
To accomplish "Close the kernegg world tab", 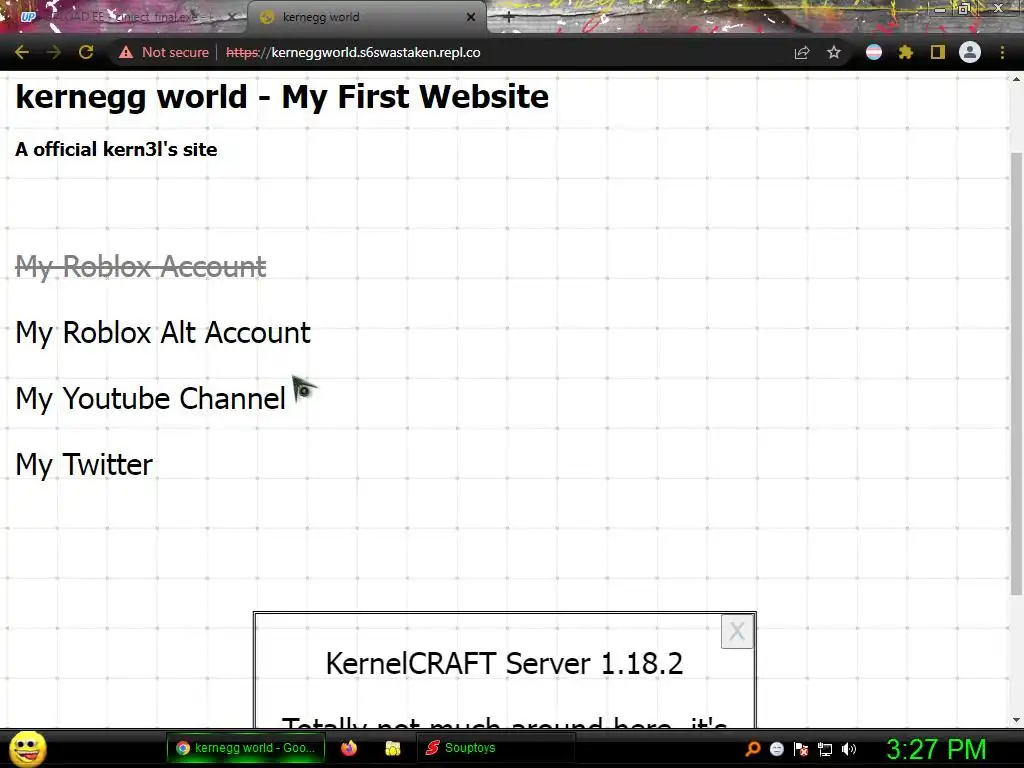I will [x=471, y=18].
